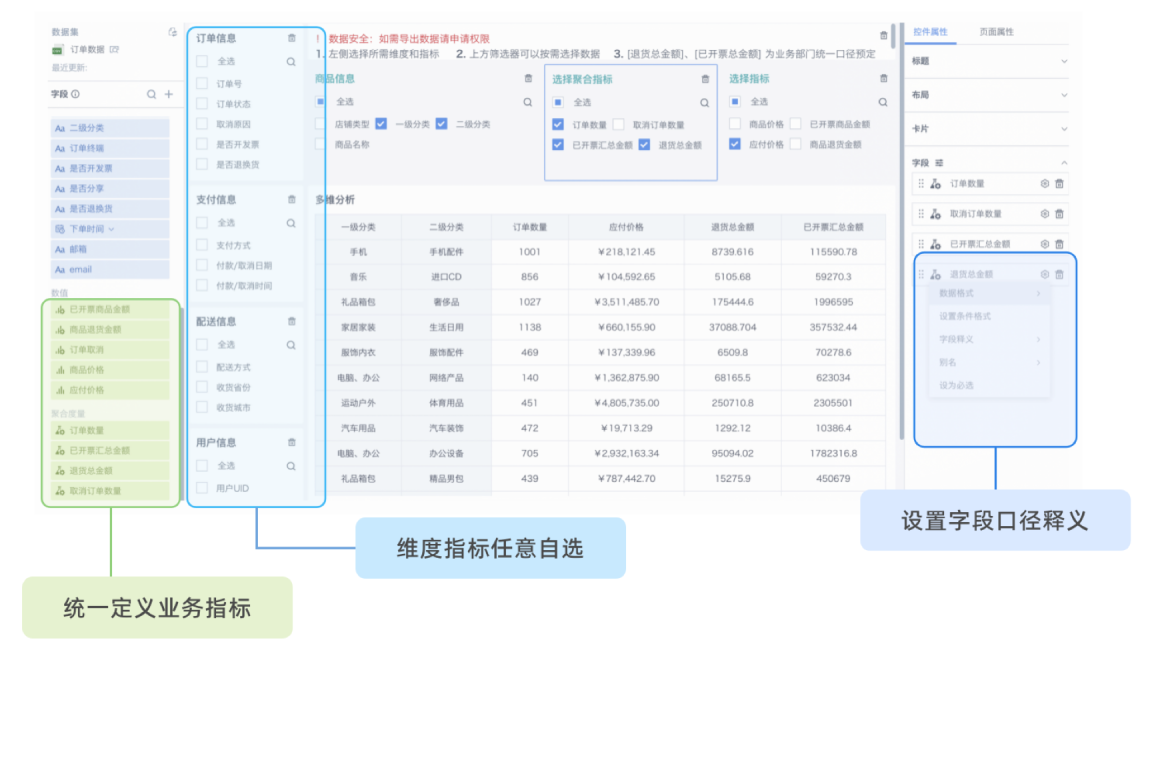Open the 下单时间 field dropdown
This screenshot has width=1150, height=776.
[x=111, y=229]
